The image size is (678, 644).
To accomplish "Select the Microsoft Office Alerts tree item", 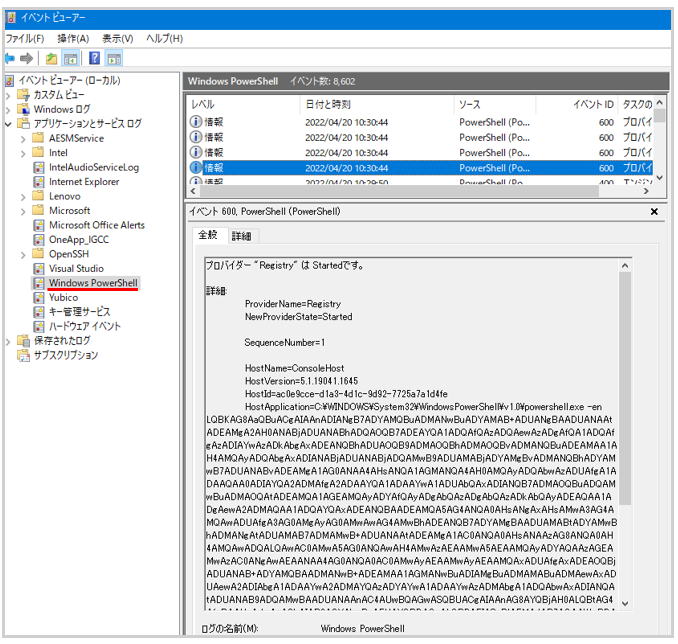I will 97,225.
